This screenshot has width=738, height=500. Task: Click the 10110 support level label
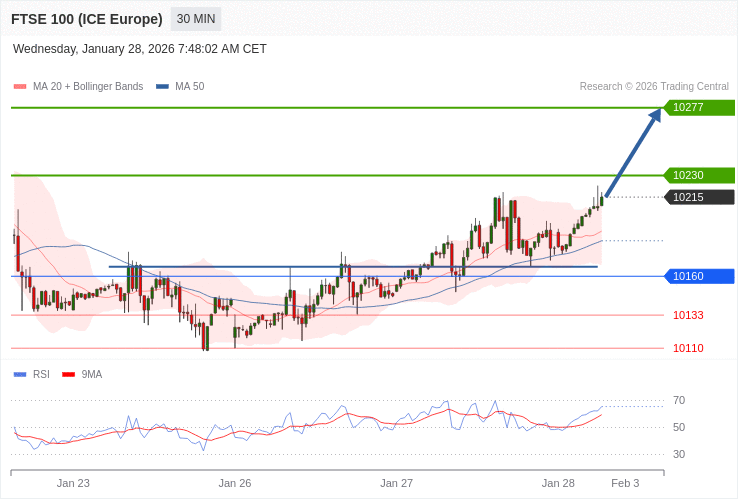tap(688, 348)
